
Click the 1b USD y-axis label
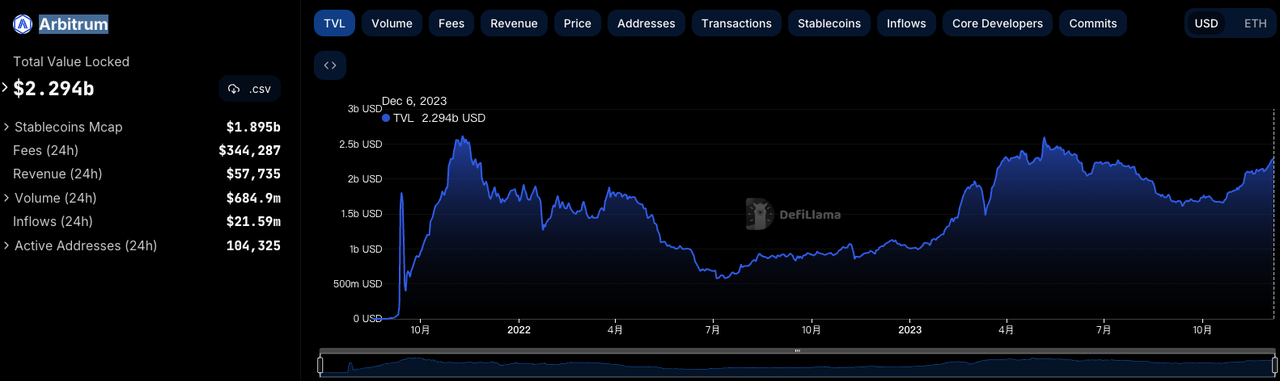[365, 249]
